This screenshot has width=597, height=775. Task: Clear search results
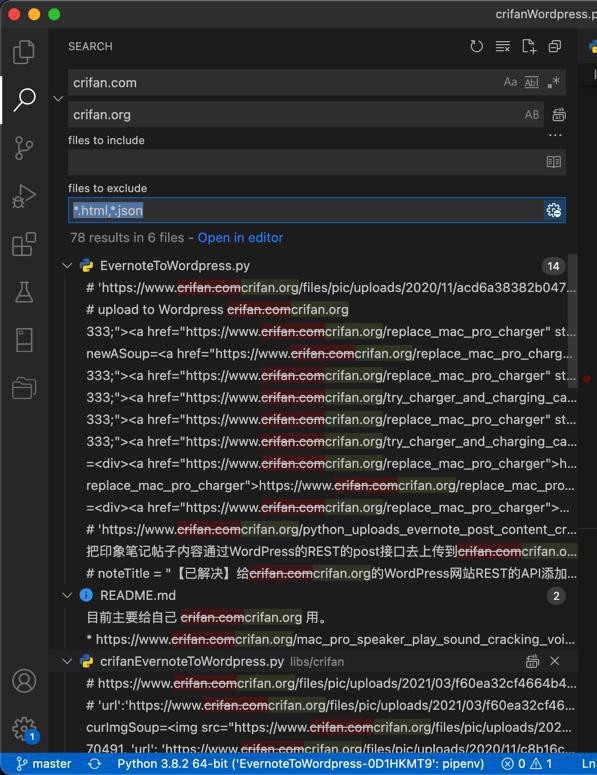[x=503, y=46]
